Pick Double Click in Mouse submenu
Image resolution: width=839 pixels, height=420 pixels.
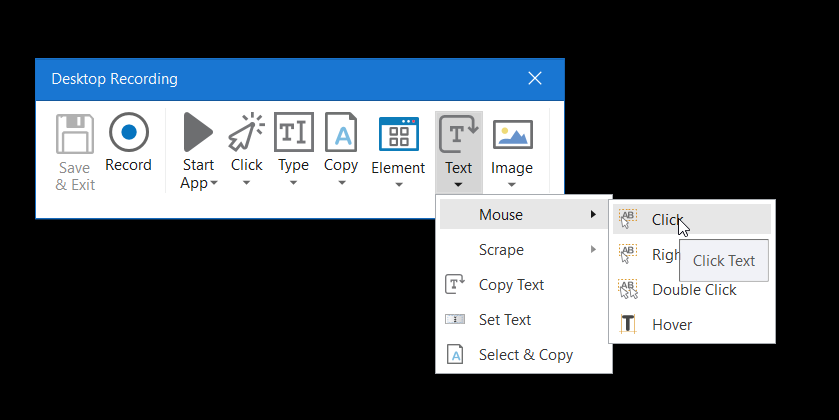(692, 289)
